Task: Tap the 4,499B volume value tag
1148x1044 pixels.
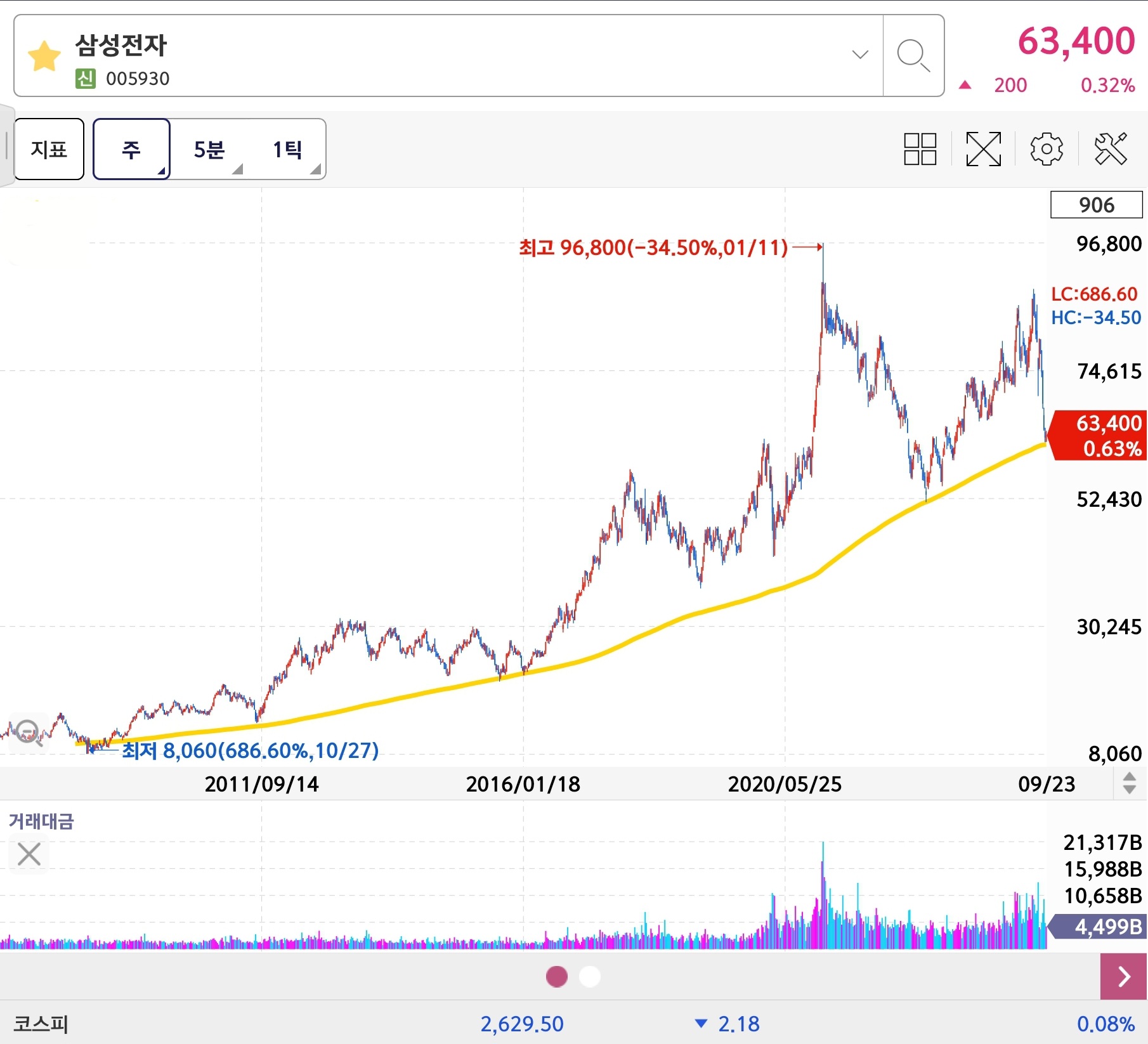Action: click(x=1098, y=927)
